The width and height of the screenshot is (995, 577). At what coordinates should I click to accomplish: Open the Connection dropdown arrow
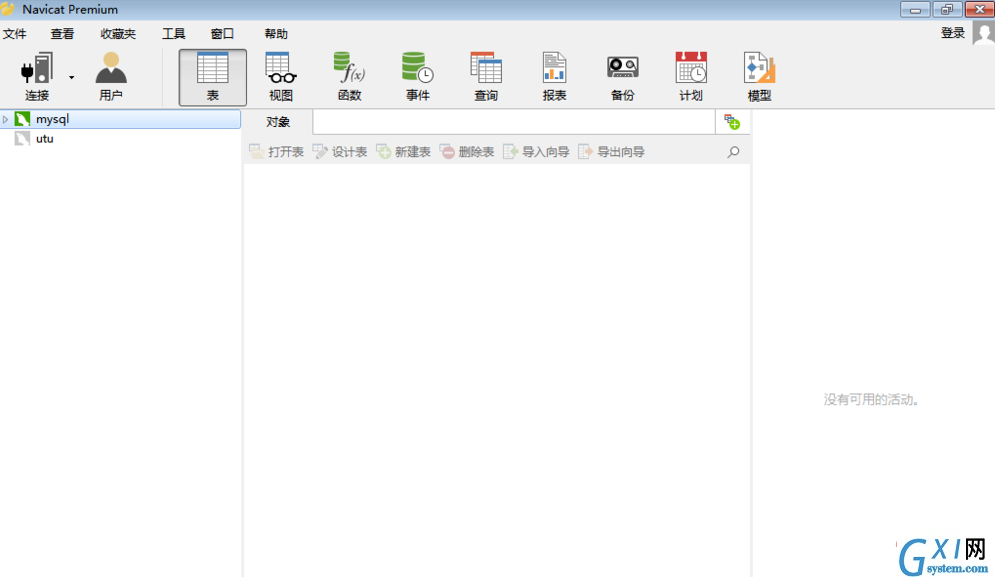(x=72, y=77)
